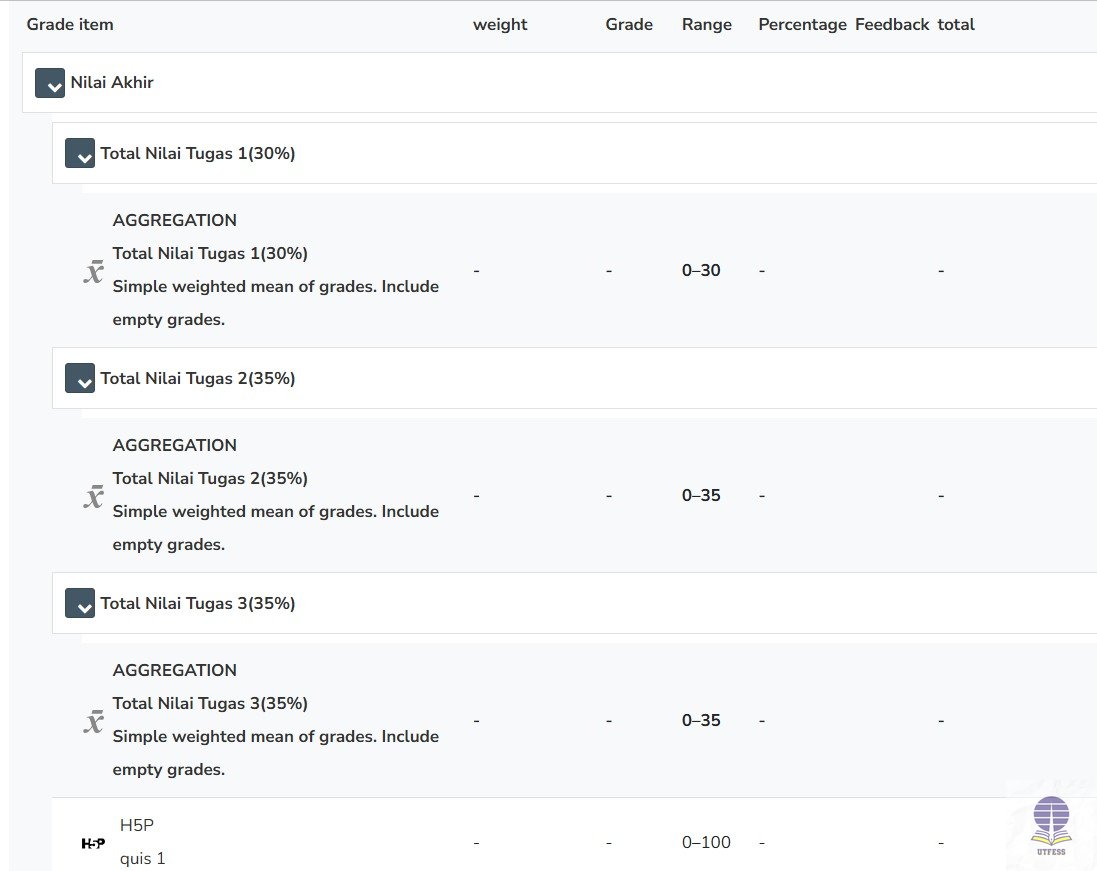1097x871 pixels.
Task: Click the mean icon for Tugas 1(30%) aggregation
Action: pos(94,271)
